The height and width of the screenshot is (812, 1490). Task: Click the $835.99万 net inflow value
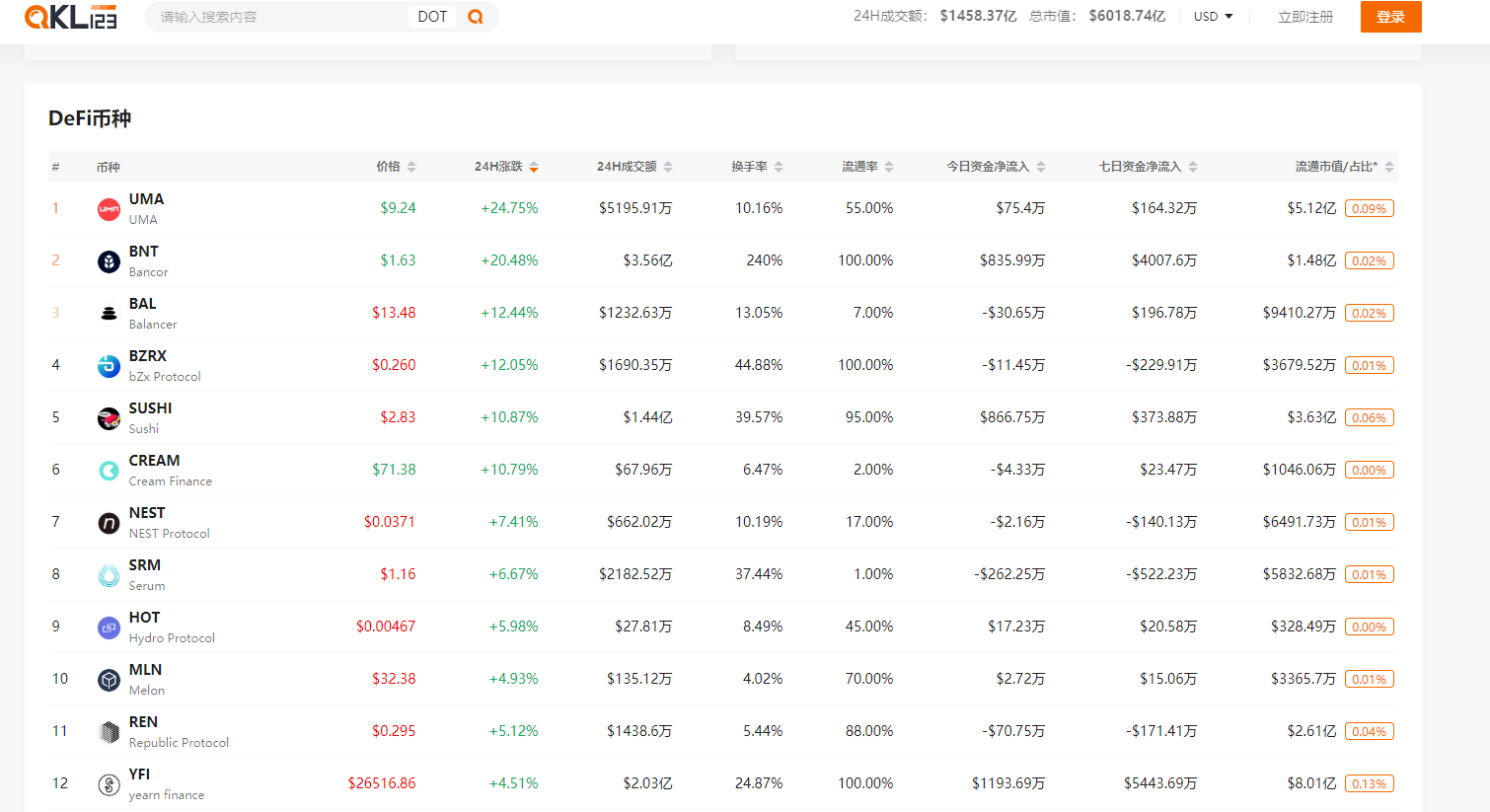point(1012,260)
